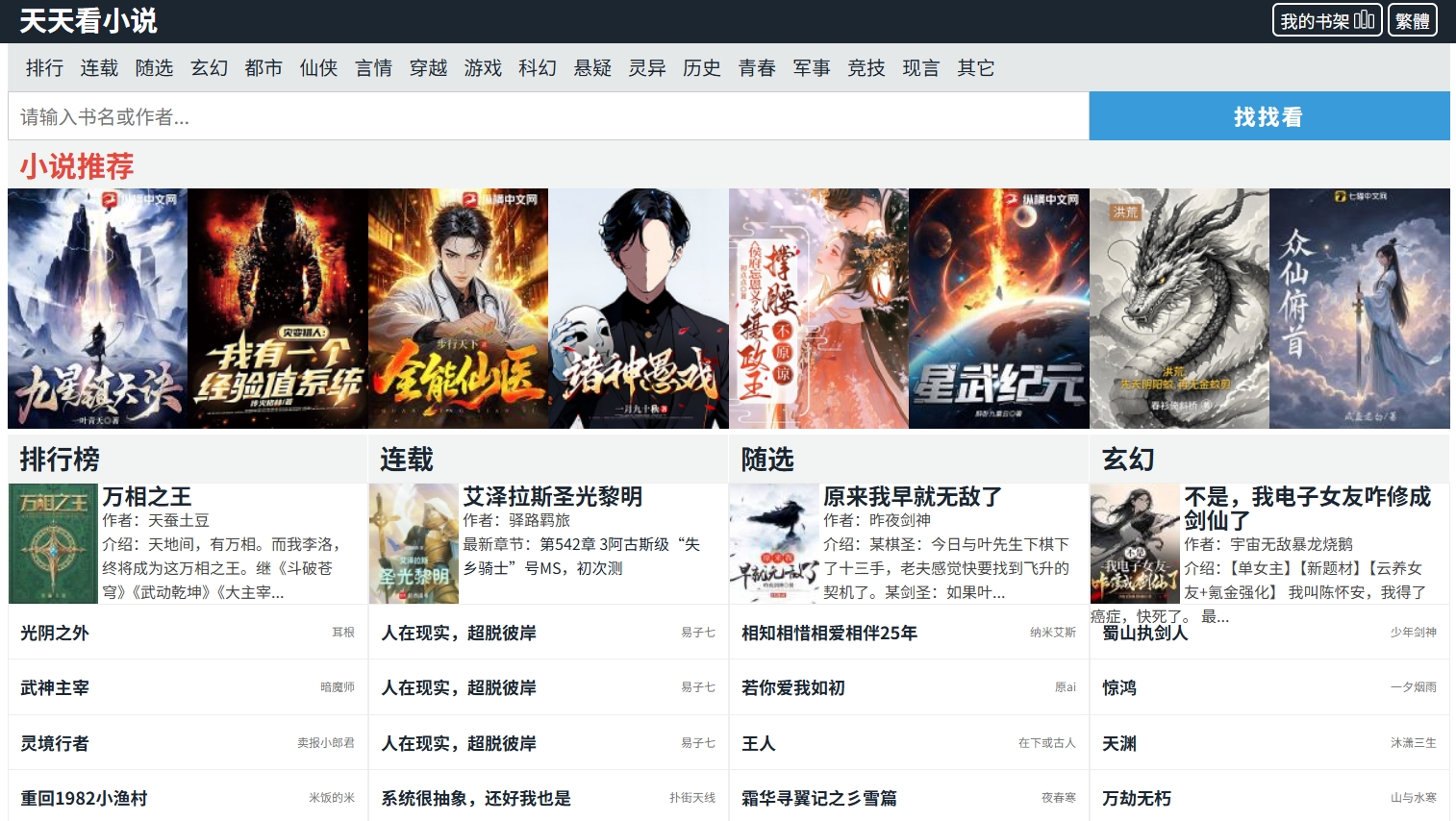Open 众仙俯首 recommended cover
Viewport: 1456px width, 821px height.
1360,309
